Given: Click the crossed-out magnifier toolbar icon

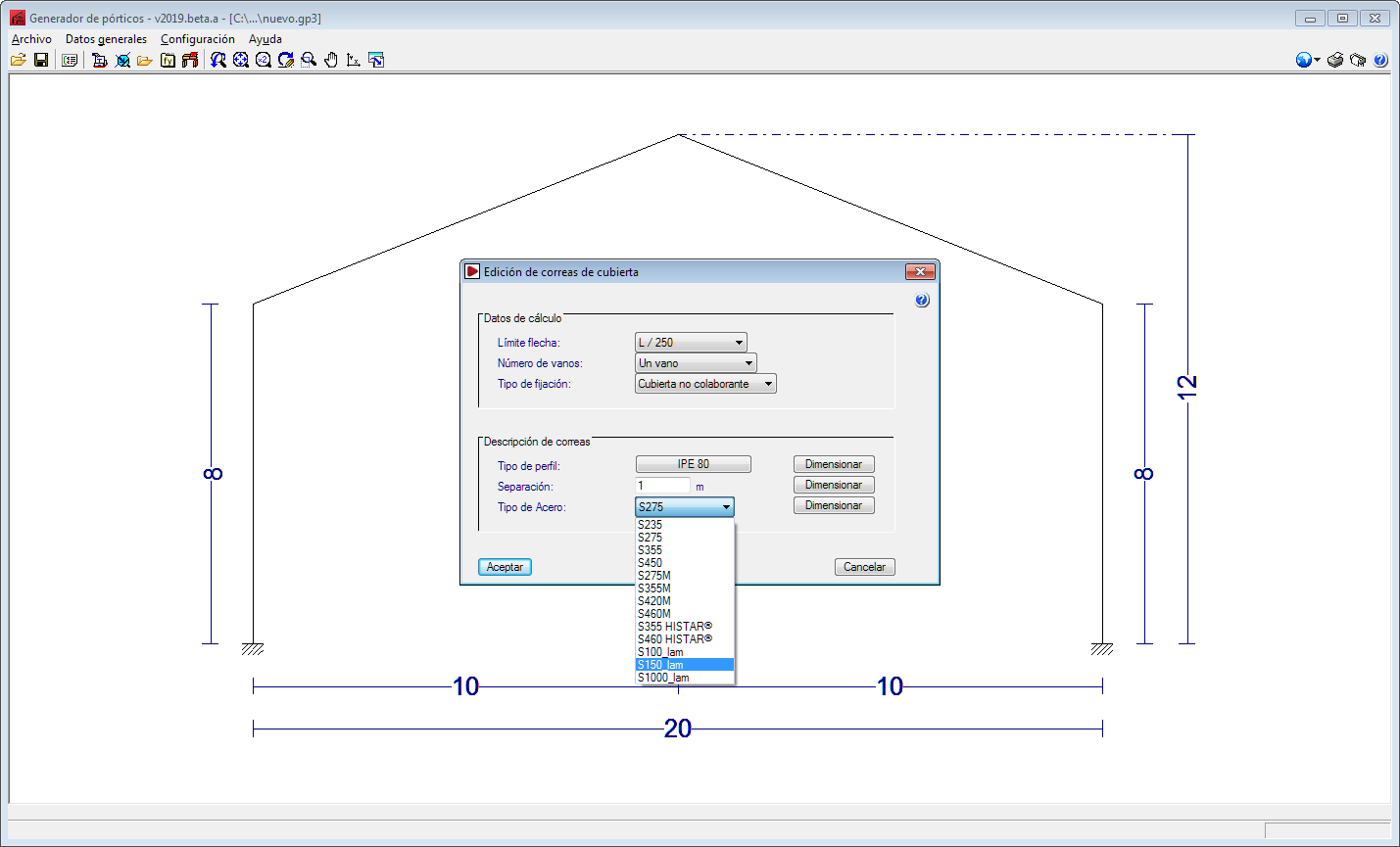Looking at the screenshot, I should click(122, 60).
